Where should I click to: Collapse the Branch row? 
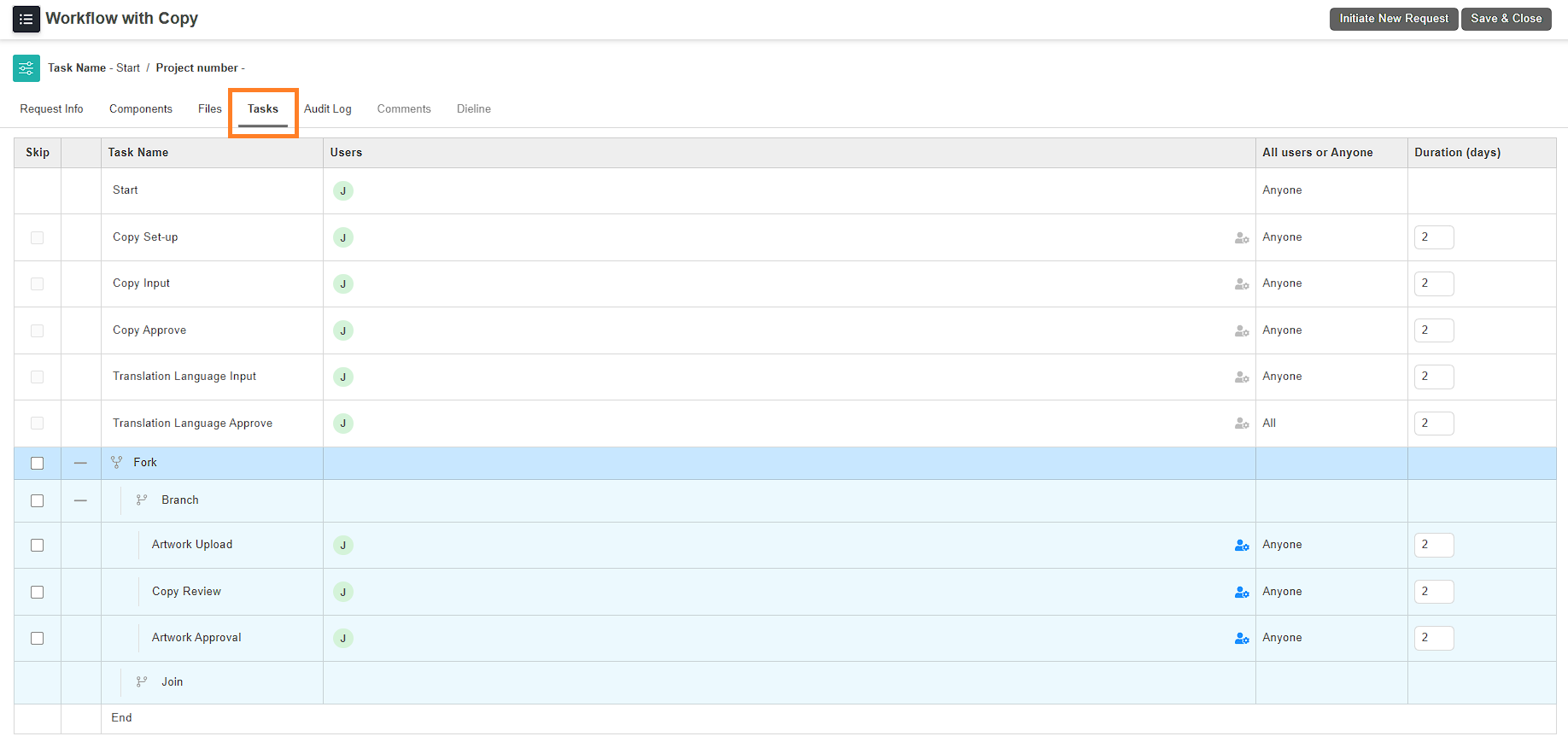click(80, 500)
